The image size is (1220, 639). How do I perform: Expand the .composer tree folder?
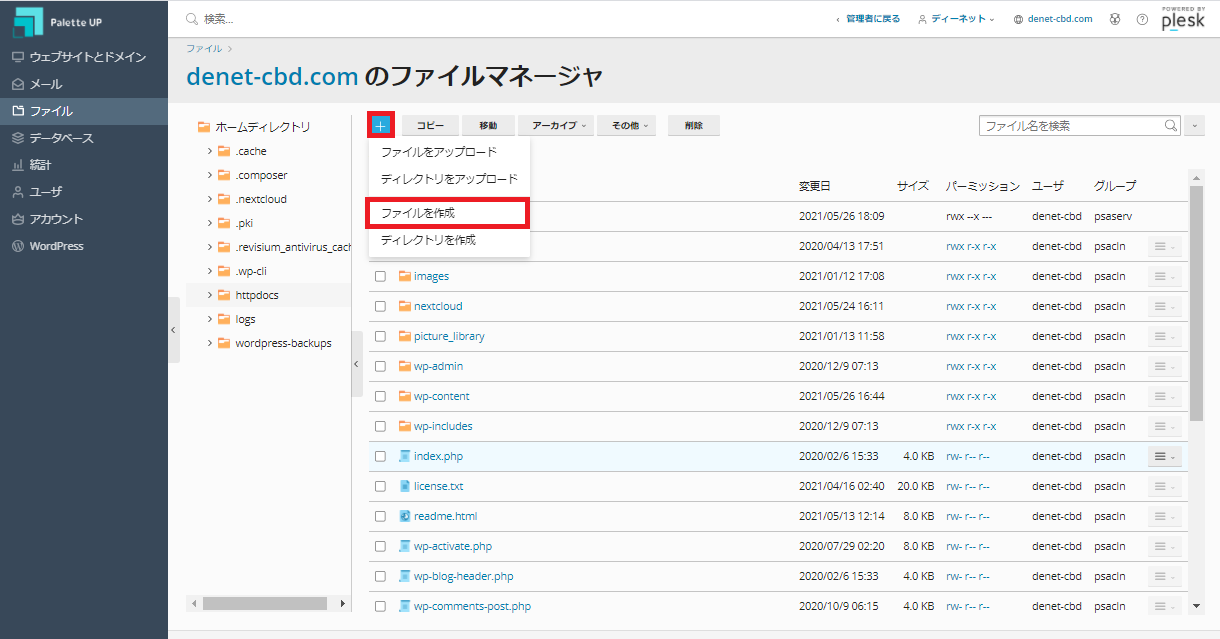coord(210,175)
